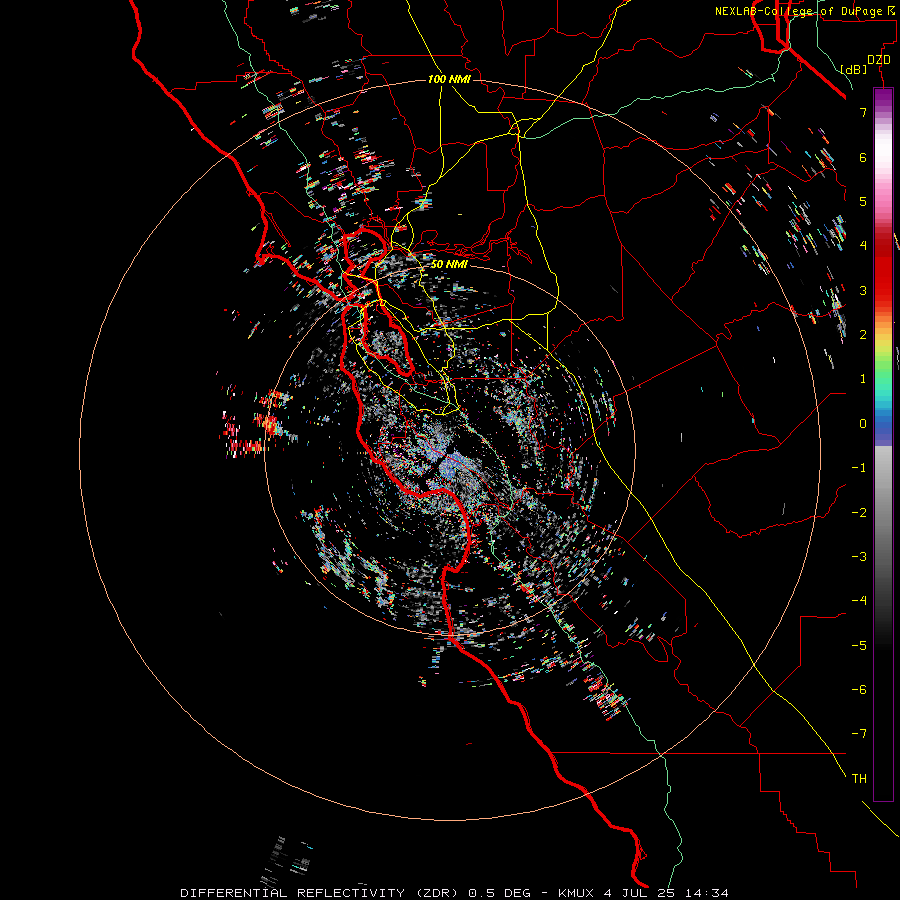This screenshot has height=900, width=900.
Task: Click the 7 value on color scale
Action: [863, 112]
